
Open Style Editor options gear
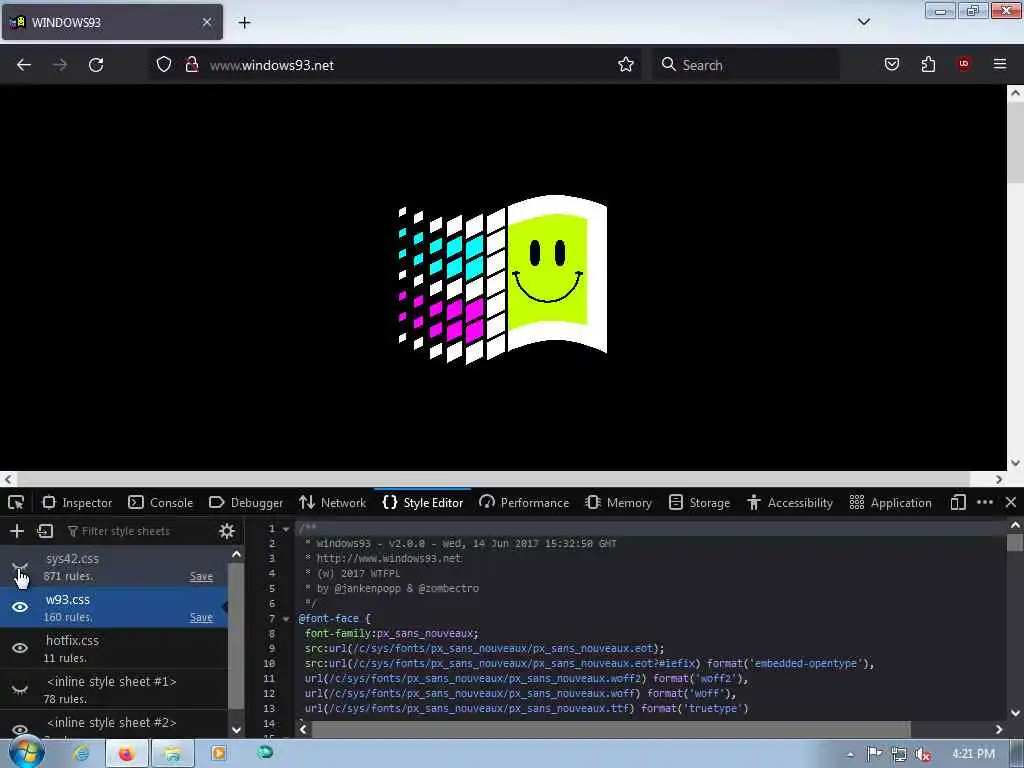coord(227,531)
